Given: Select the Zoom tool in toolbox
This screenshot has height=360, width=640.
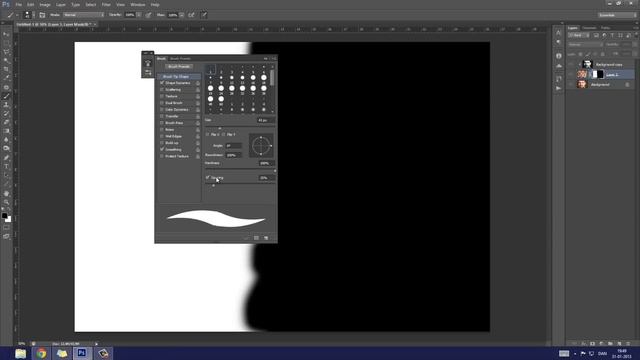Looking at the screenshot, I should click(x=6, y=202).
